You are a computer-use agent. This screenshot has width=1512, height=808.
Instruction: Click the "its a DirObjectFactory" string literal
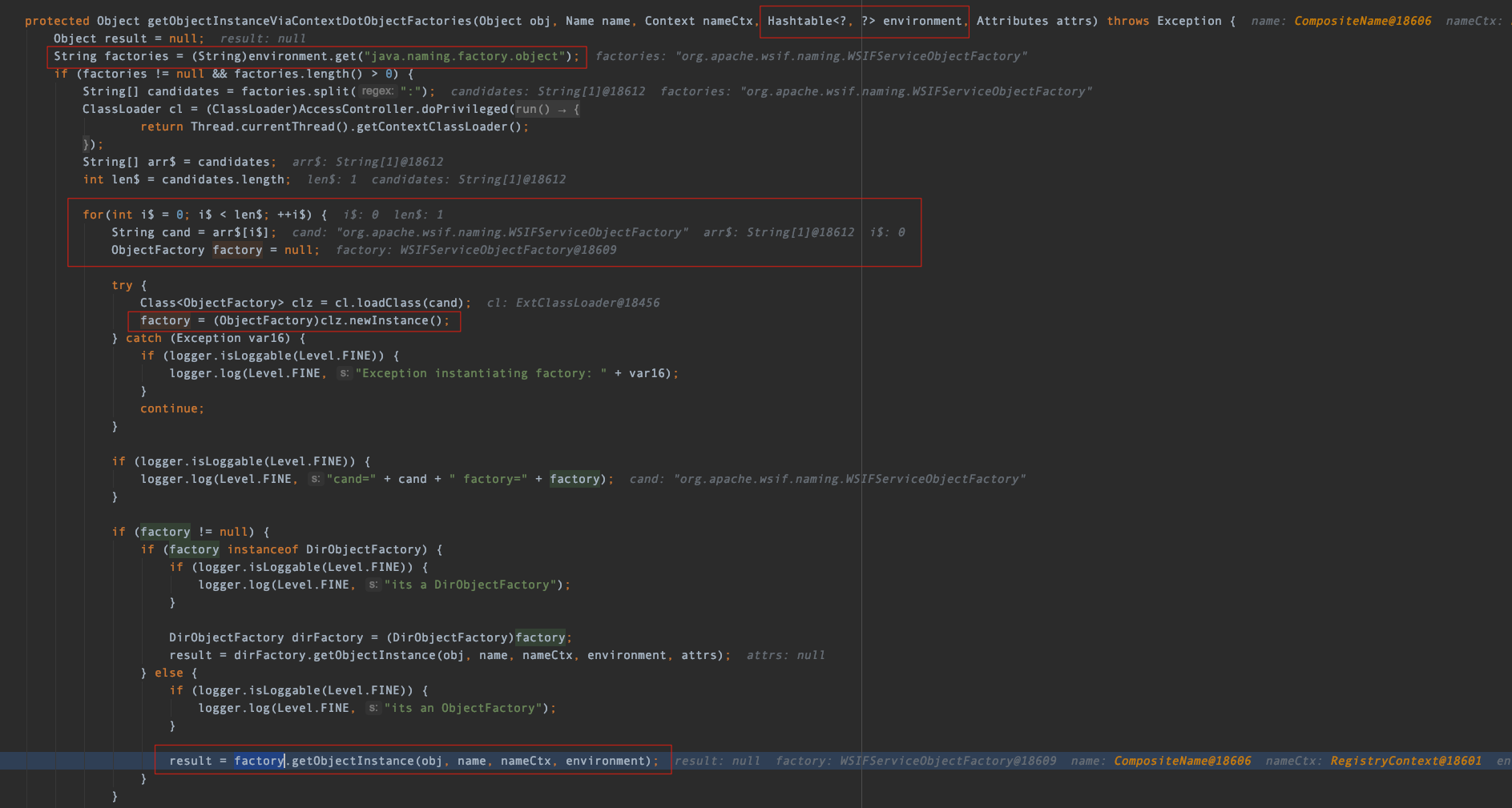tap(470, 585)
